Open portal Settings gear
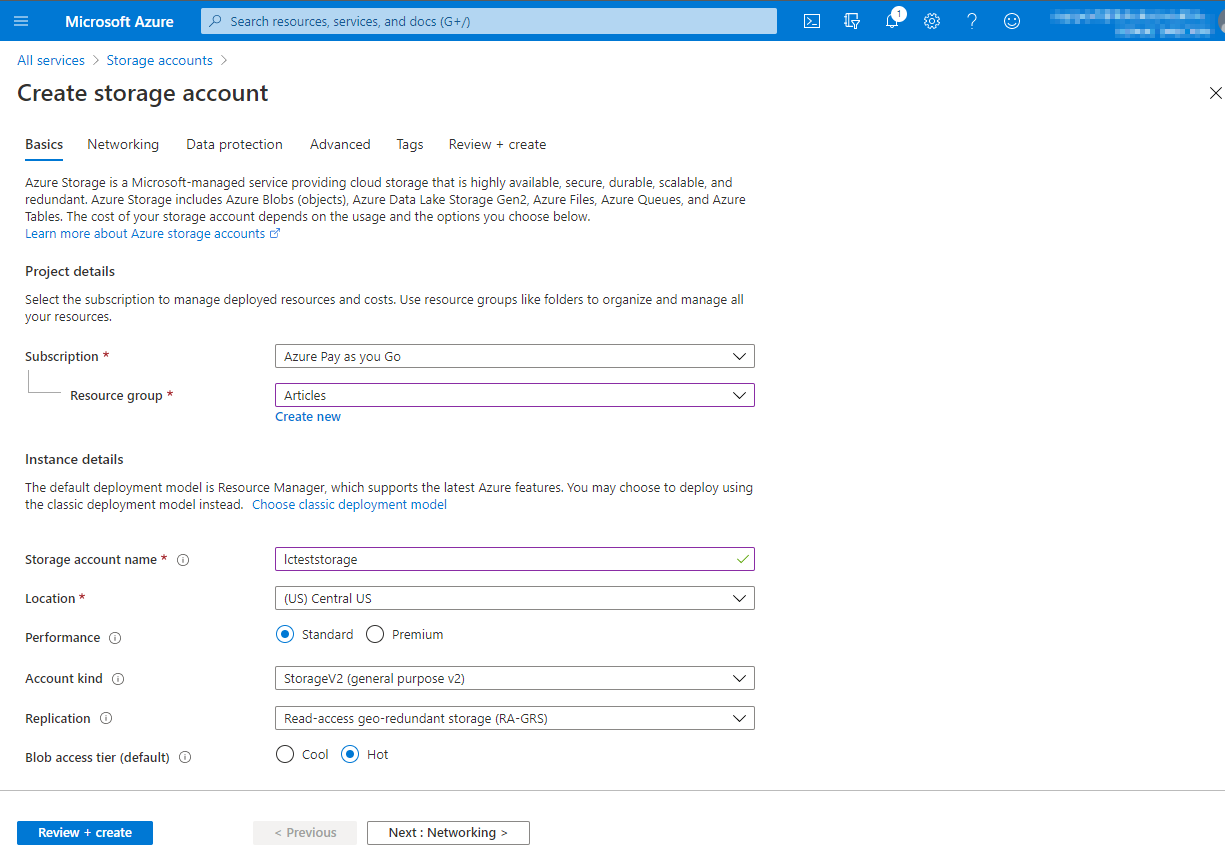 point(932,21)
